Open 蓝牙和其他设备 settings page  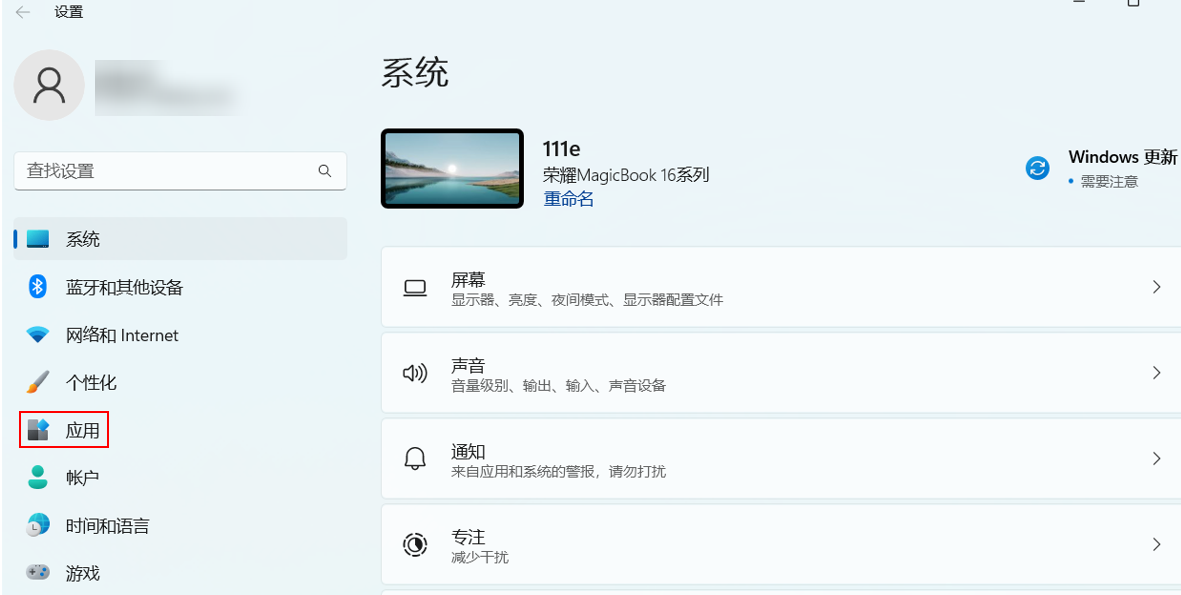click(x=124, y=287)
